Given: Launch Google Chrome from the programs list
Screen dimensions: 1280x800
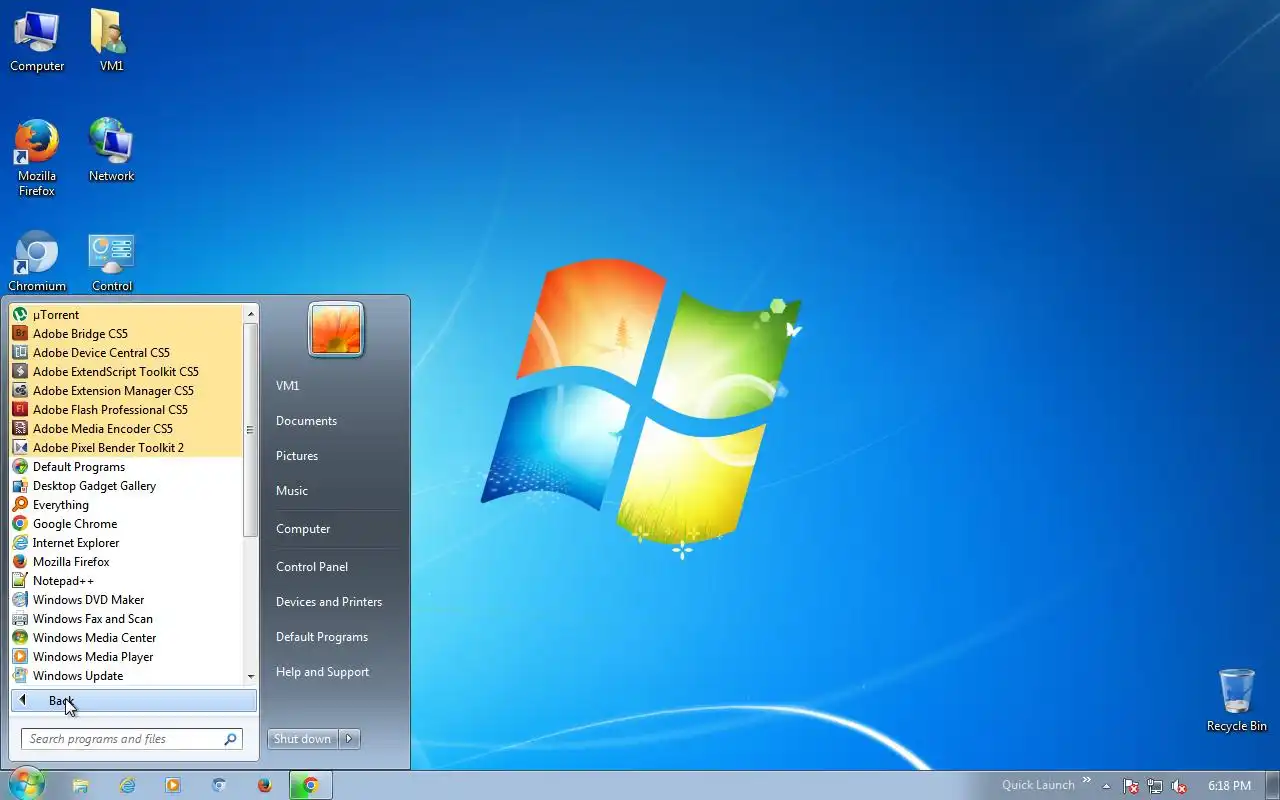Looking at the screenshot, I should click(x=126, y=523).
